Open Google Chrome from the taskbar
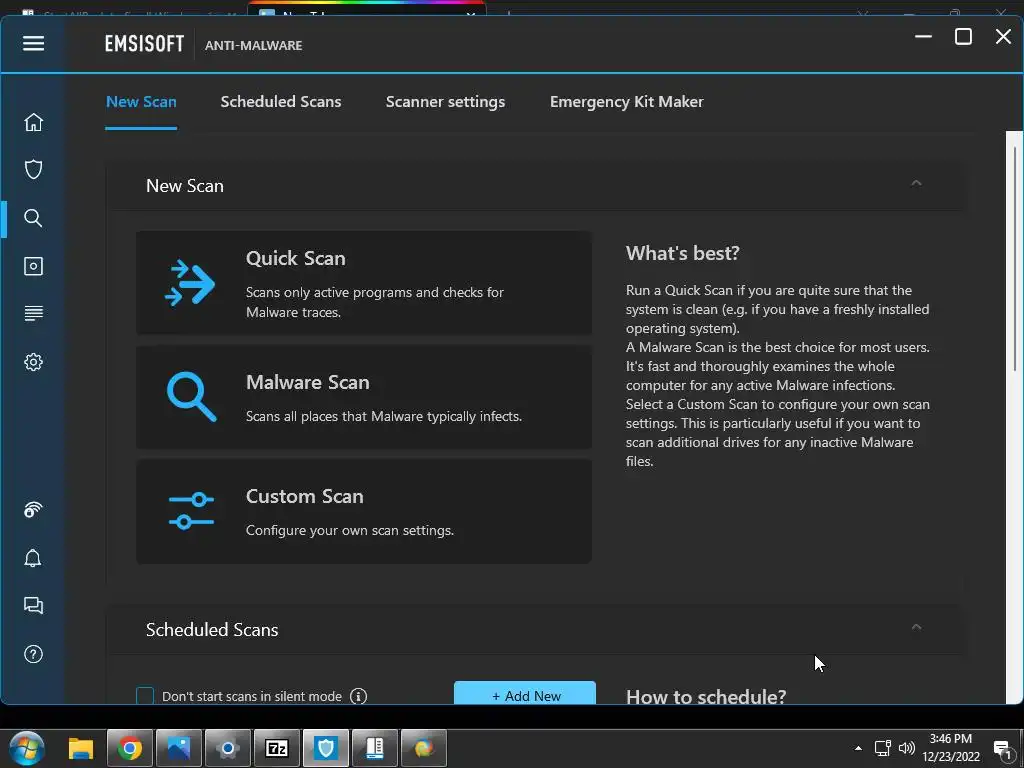The width and height of the screenshot is (1024, 768). [129, 748]
